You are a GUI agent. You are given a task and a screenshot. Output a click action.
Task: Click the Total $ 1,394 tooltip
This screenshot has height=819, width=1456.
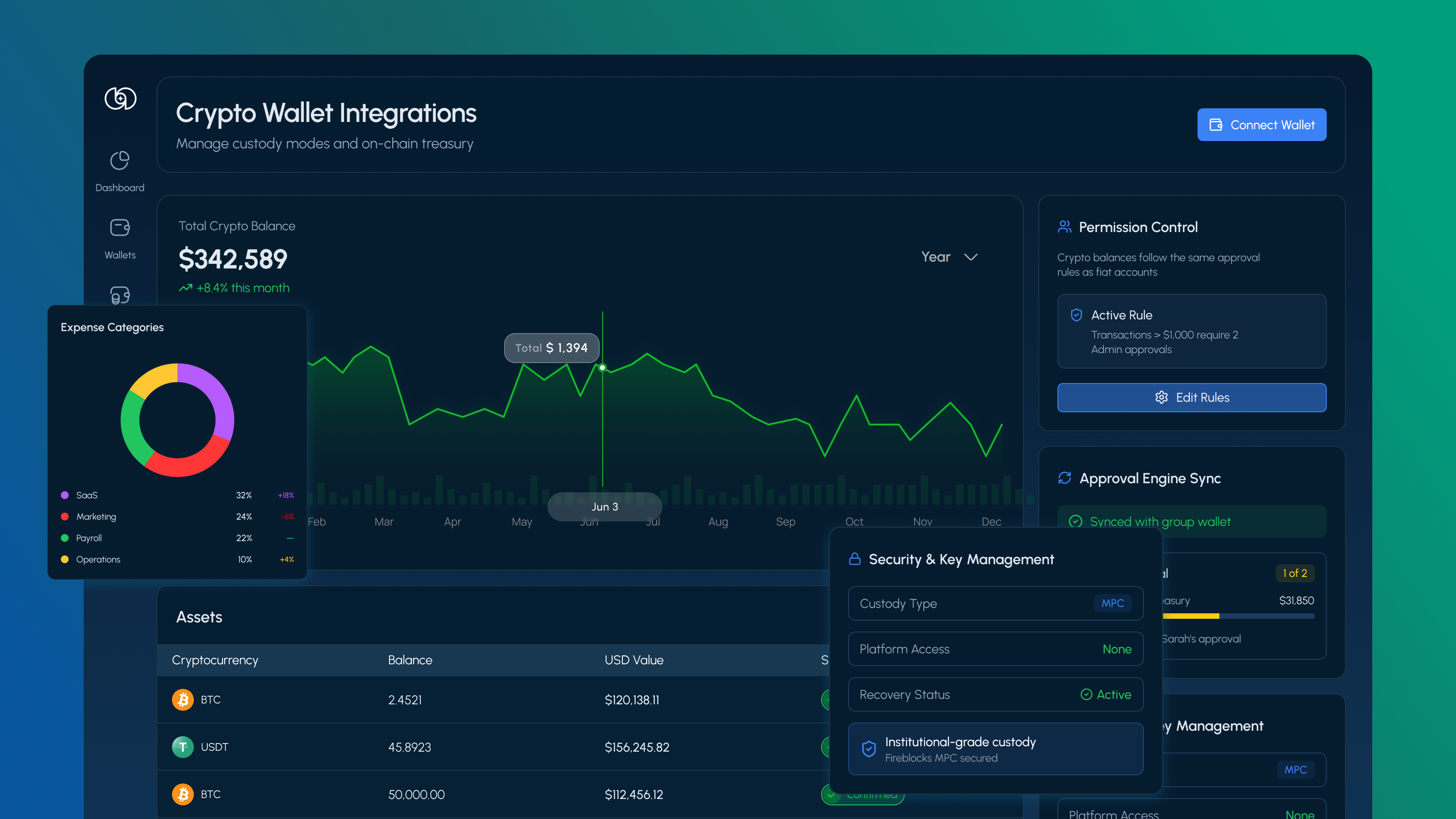(551, 348)
